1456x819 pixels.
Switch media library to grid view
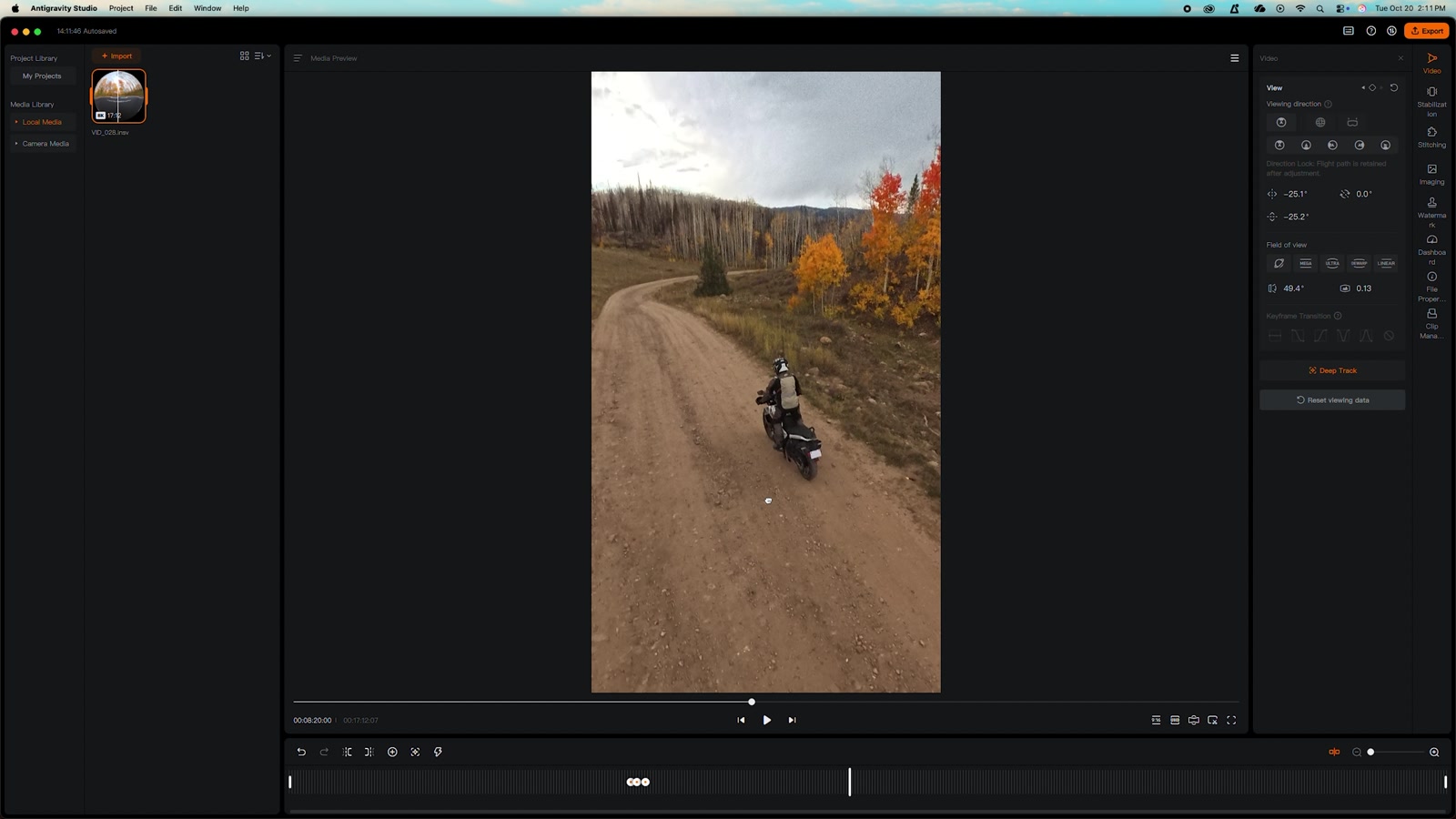[244, 56]
